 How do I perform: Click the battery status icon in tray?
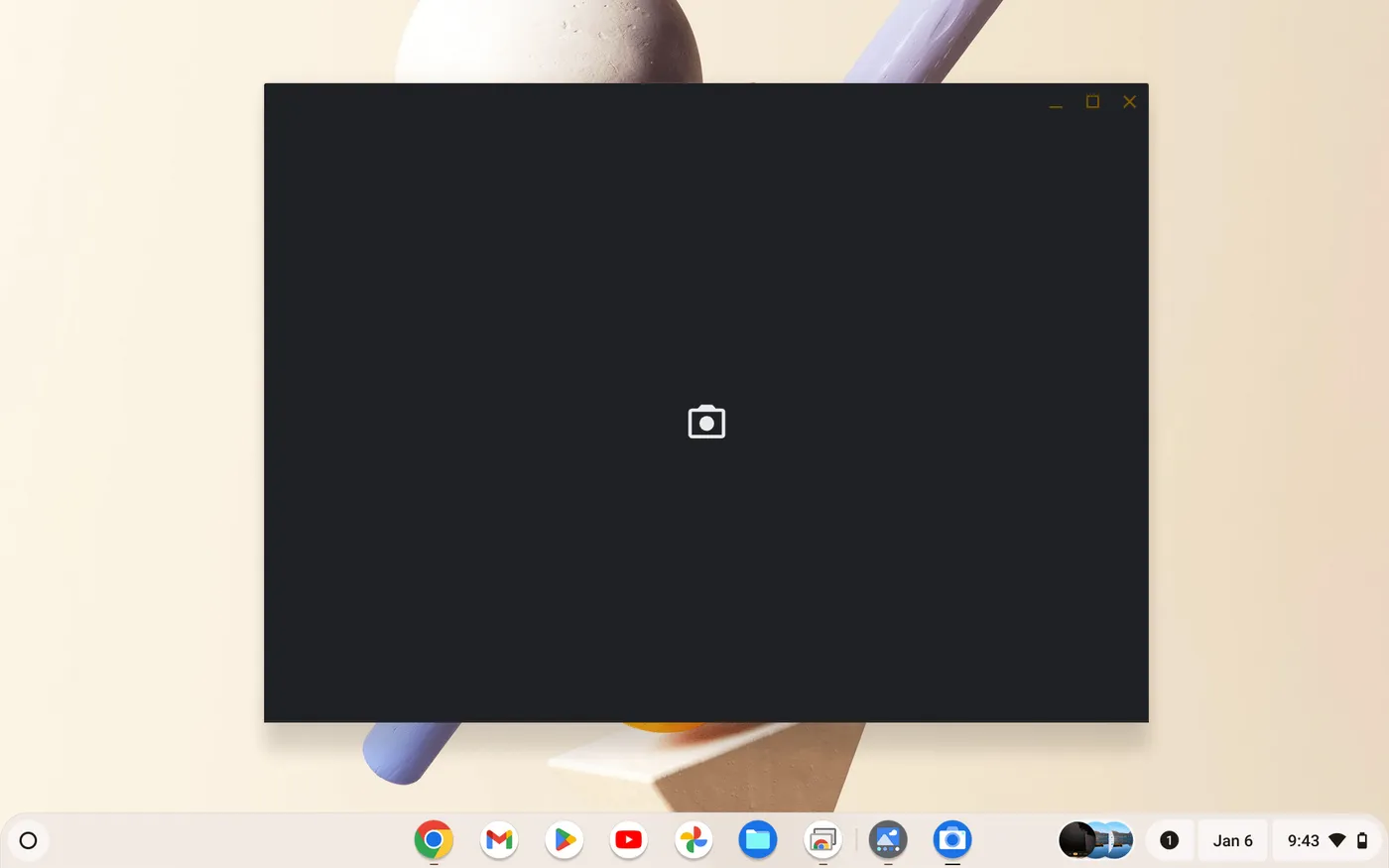tap(1362, 840)
